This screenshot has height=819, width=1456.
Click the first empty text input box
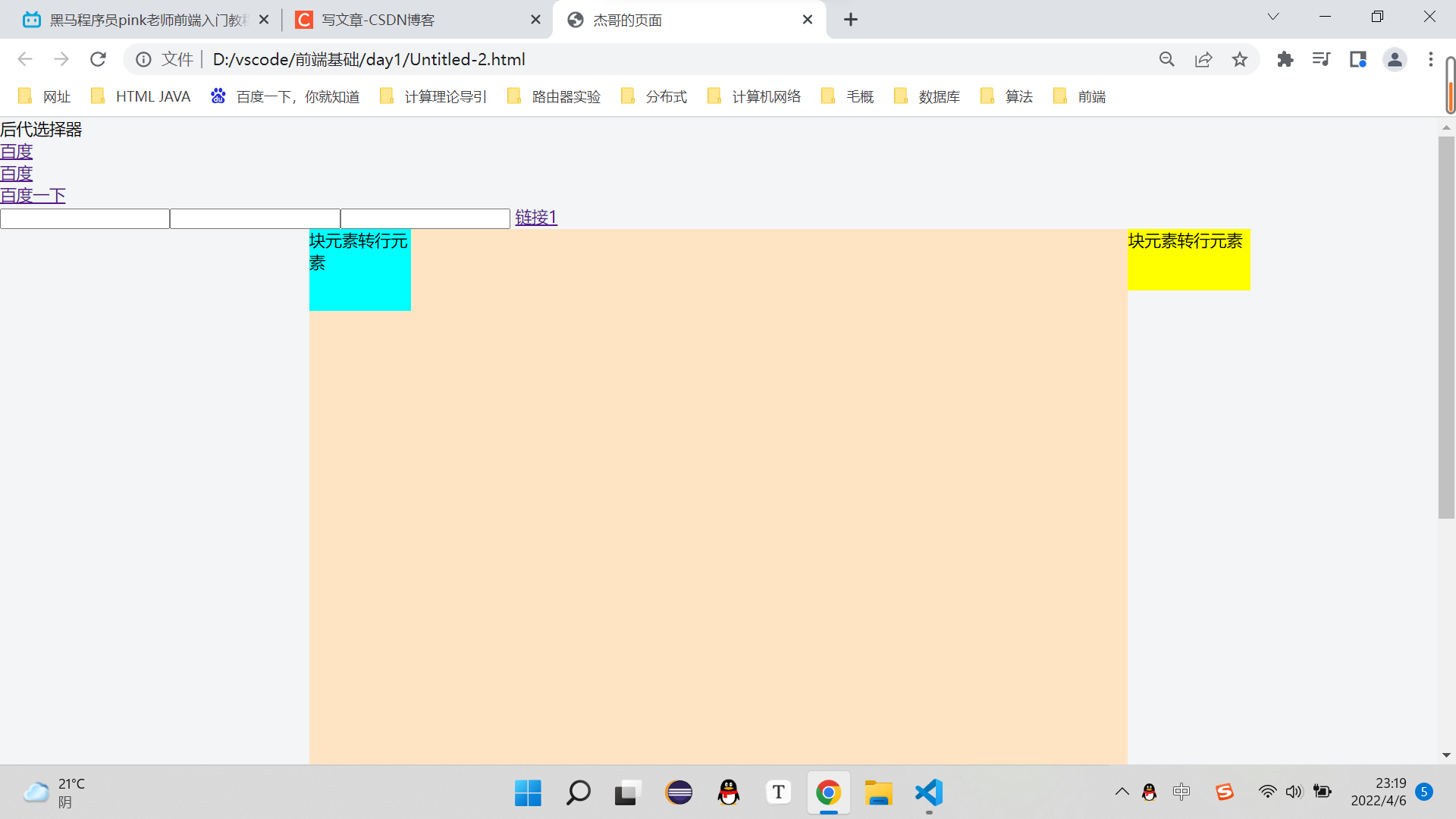[x=85, y=219]
